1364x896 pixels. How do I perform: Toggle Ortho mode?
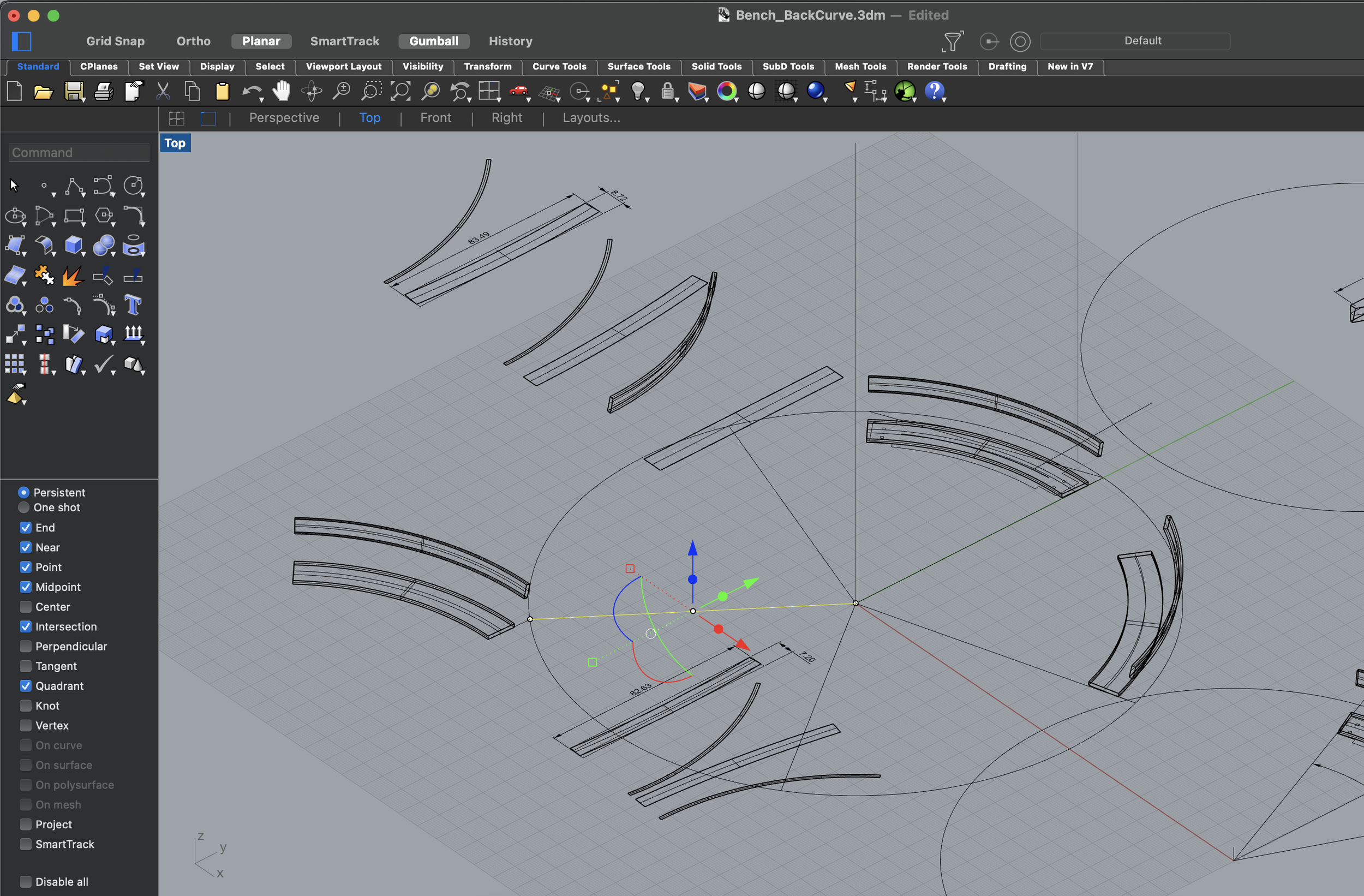click(x=194, y=41)
